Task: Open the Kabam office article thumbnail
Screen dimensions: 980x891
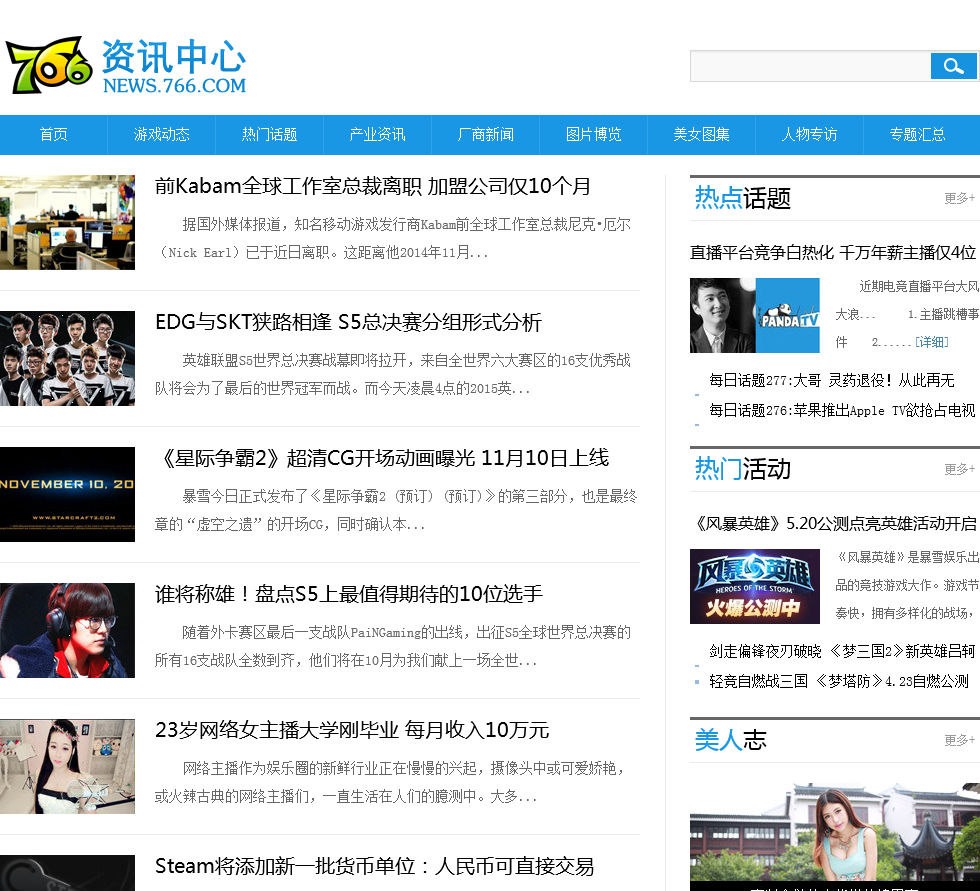Action: pyautogui.click(x=67, y=222)
